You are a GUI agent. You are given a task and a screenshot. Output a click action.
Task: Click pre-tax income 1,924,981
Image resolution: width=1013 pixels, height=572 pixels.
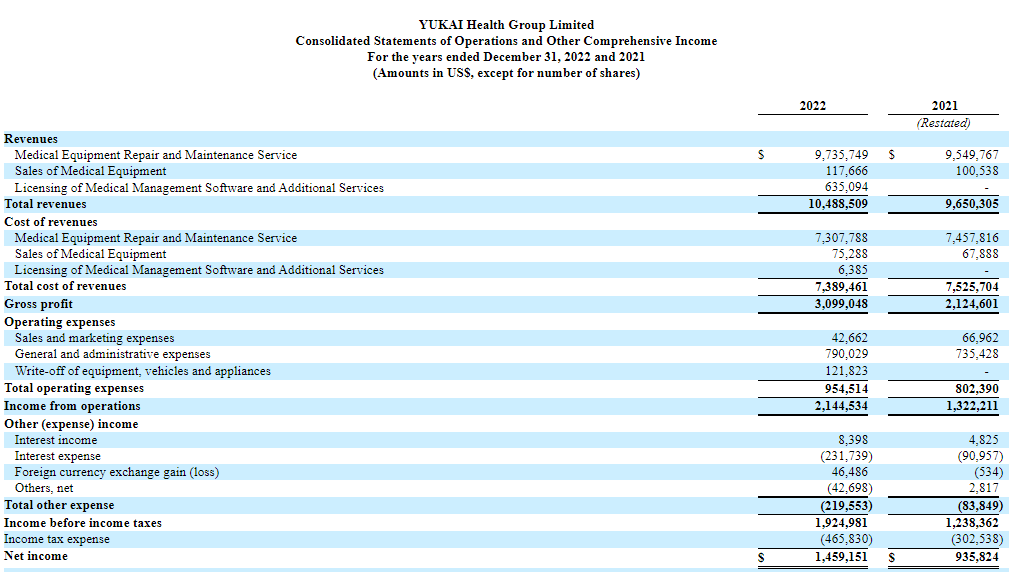tap(841, 523)
